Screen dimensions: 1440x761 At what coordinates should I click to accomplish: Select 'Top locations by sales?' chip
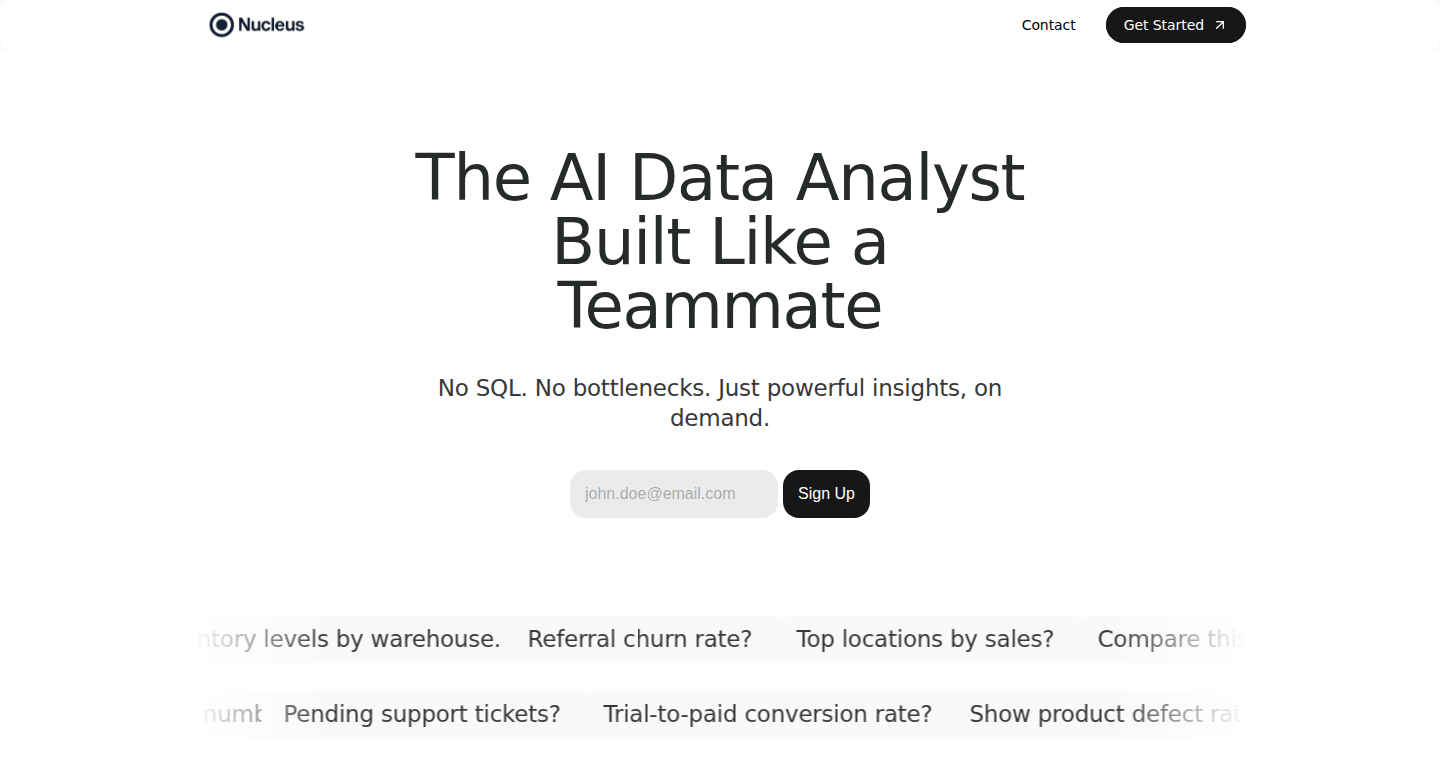[x=925, y=639]
